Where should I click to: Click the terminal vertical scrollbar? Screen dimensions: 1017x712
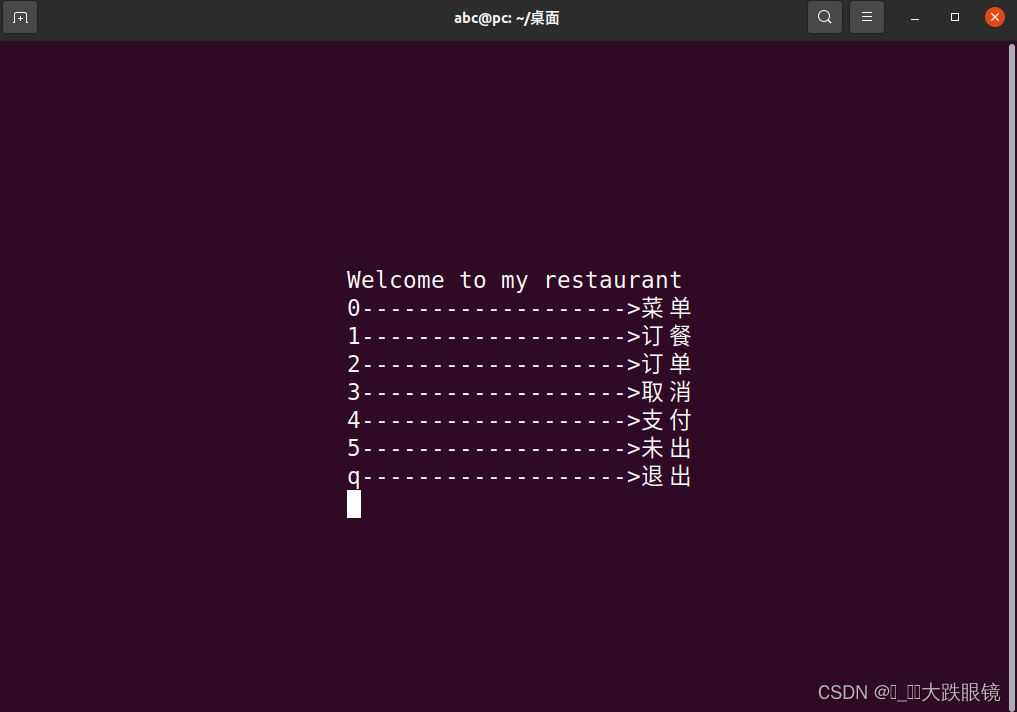click(x=1012, y=376)
